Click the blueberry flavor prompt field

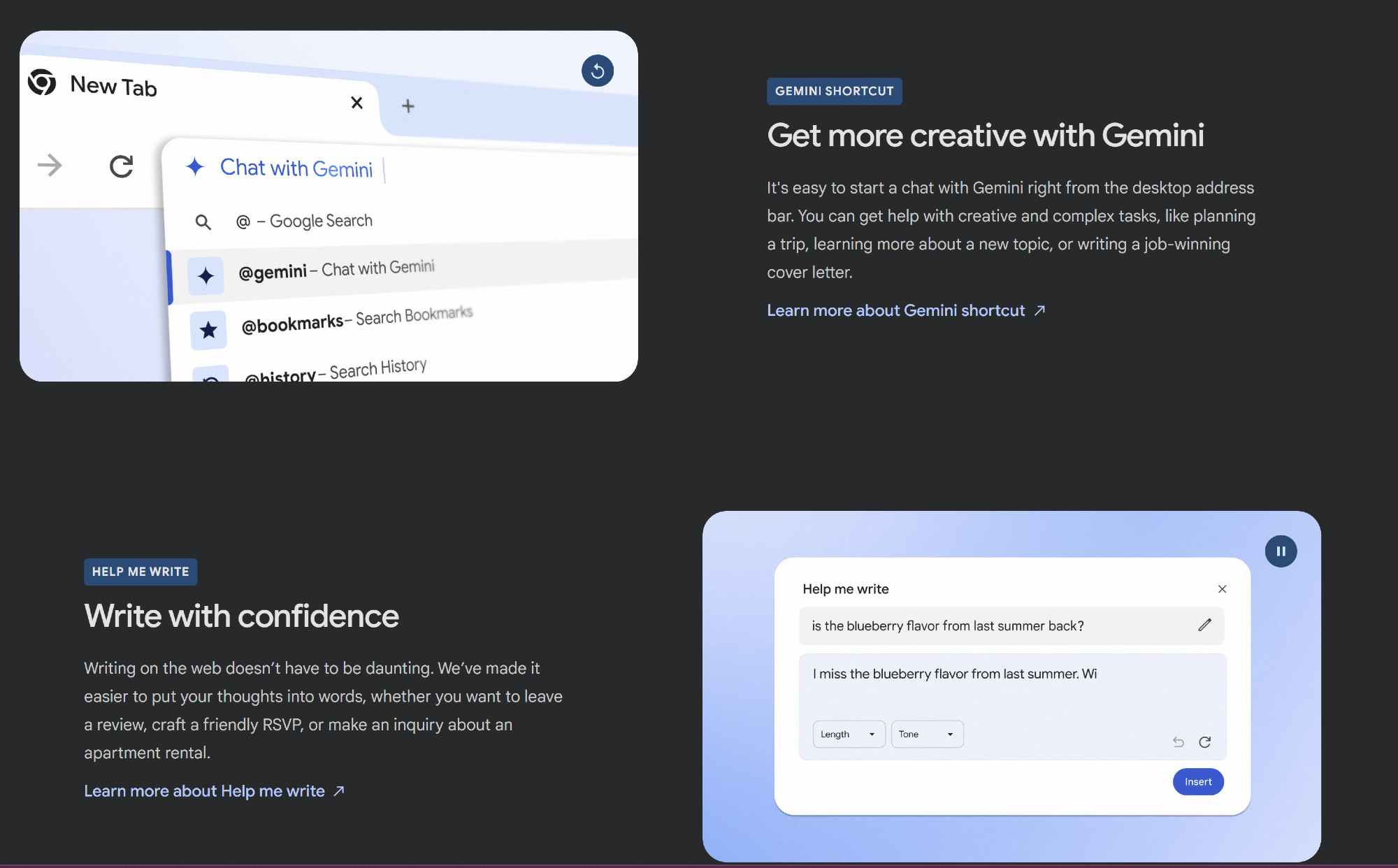coord(1011,626)
